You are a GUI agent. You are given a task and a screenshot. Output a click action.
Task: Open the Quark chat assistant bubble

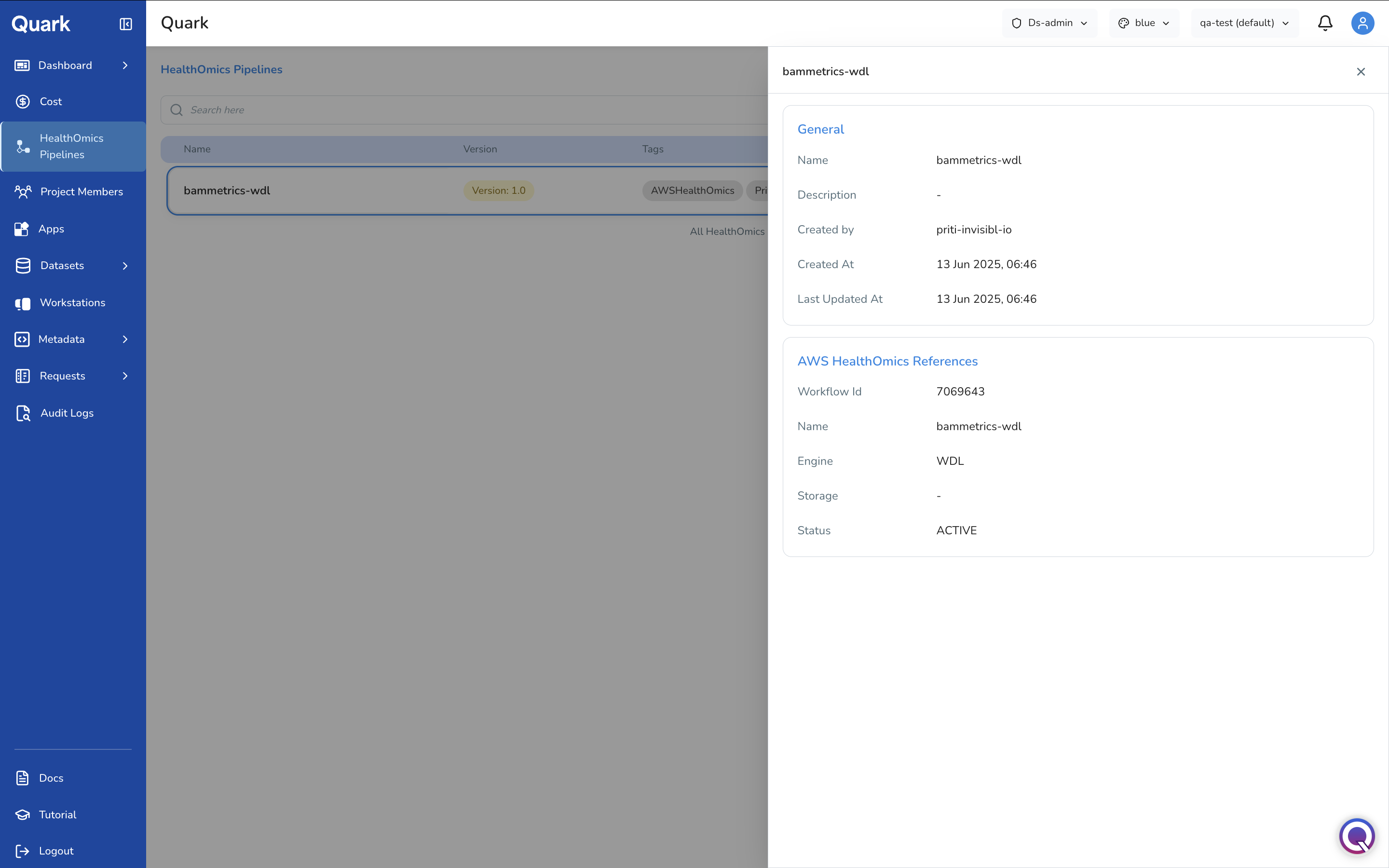click(x=1357, y=836)
